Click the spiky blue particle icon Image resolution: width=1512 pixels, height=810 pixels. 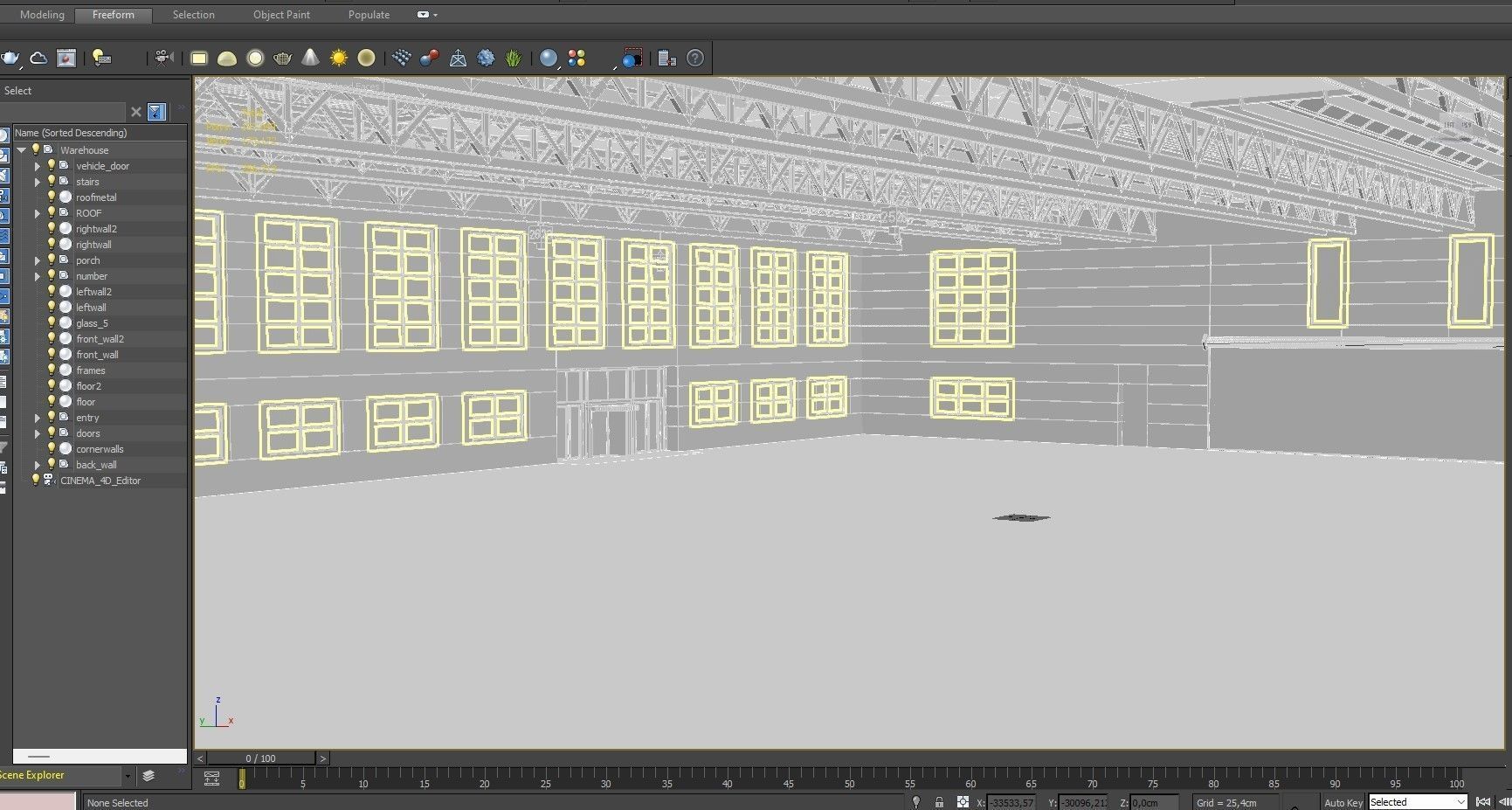point(486,59)
